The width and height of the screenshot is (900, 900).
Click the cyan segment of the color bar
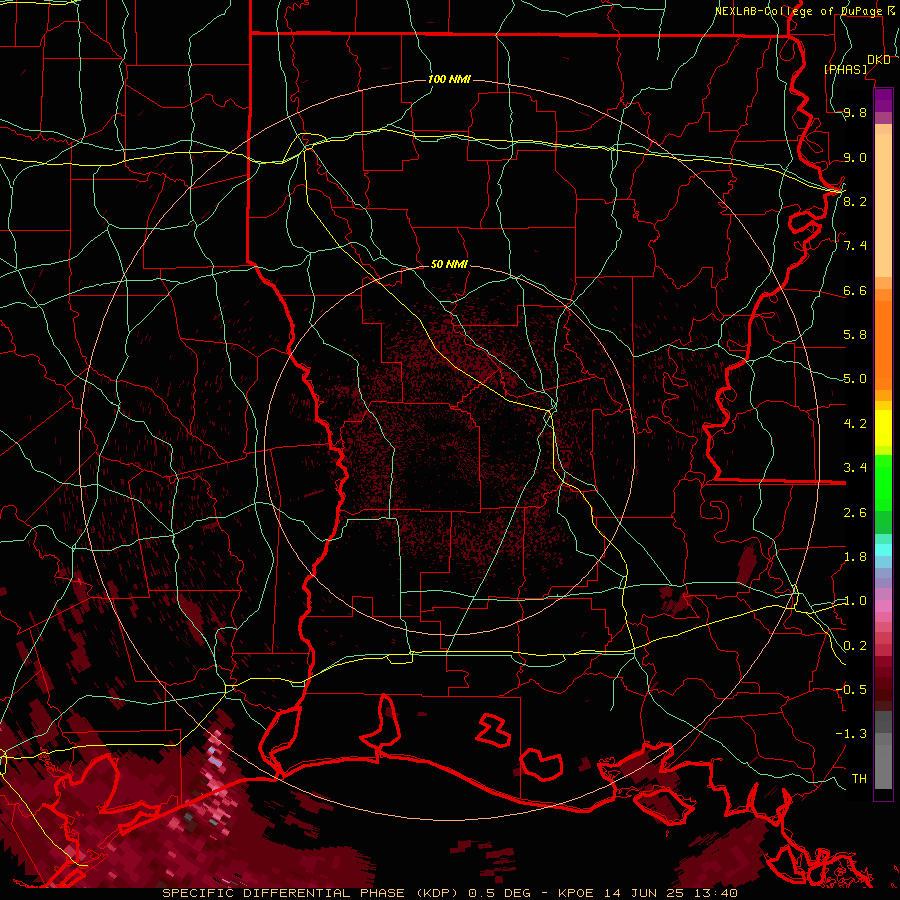(x=883, y=550)
